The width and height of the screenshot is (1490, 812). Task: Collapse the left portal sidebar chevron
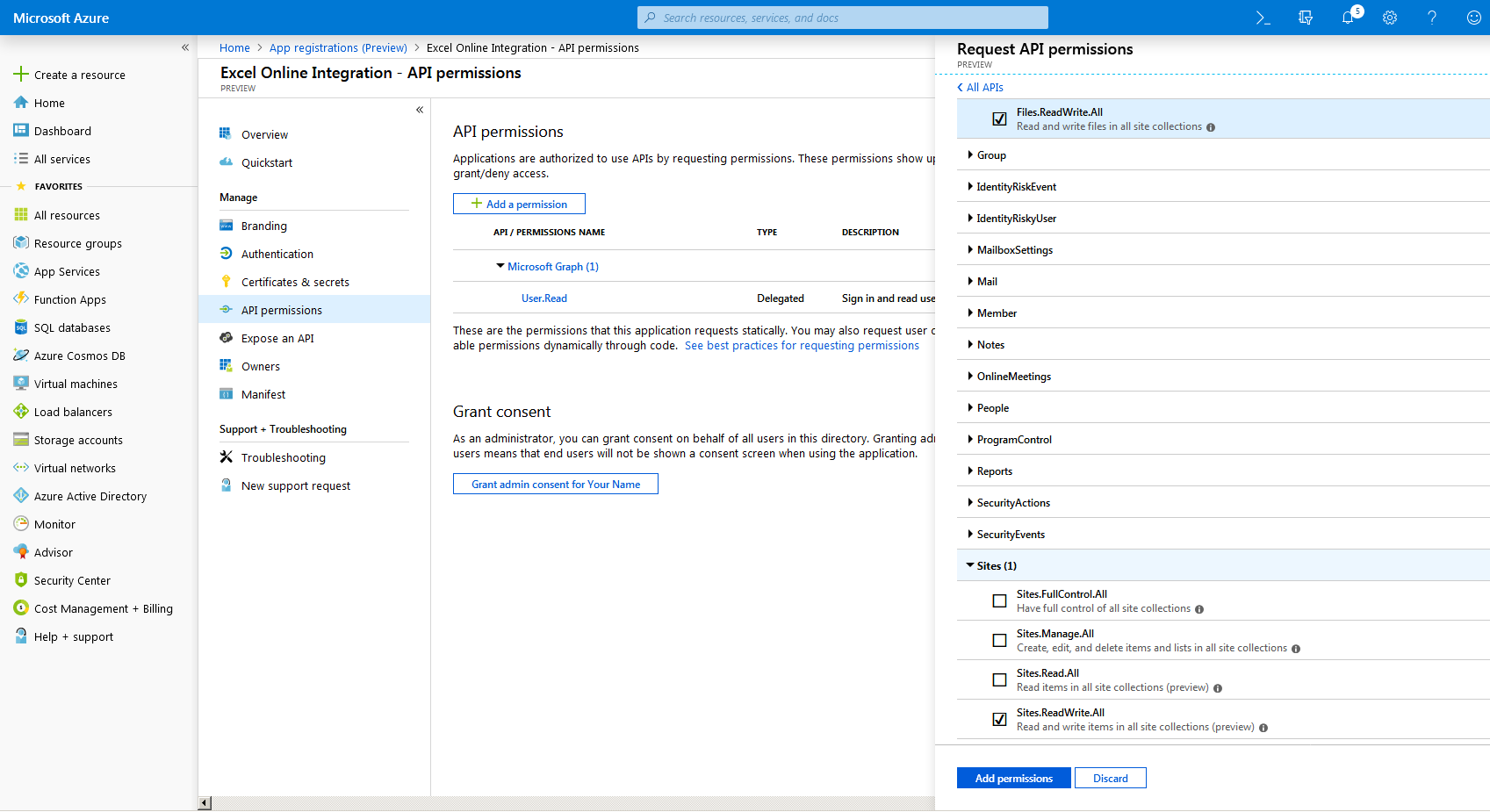tap(185, 47)
